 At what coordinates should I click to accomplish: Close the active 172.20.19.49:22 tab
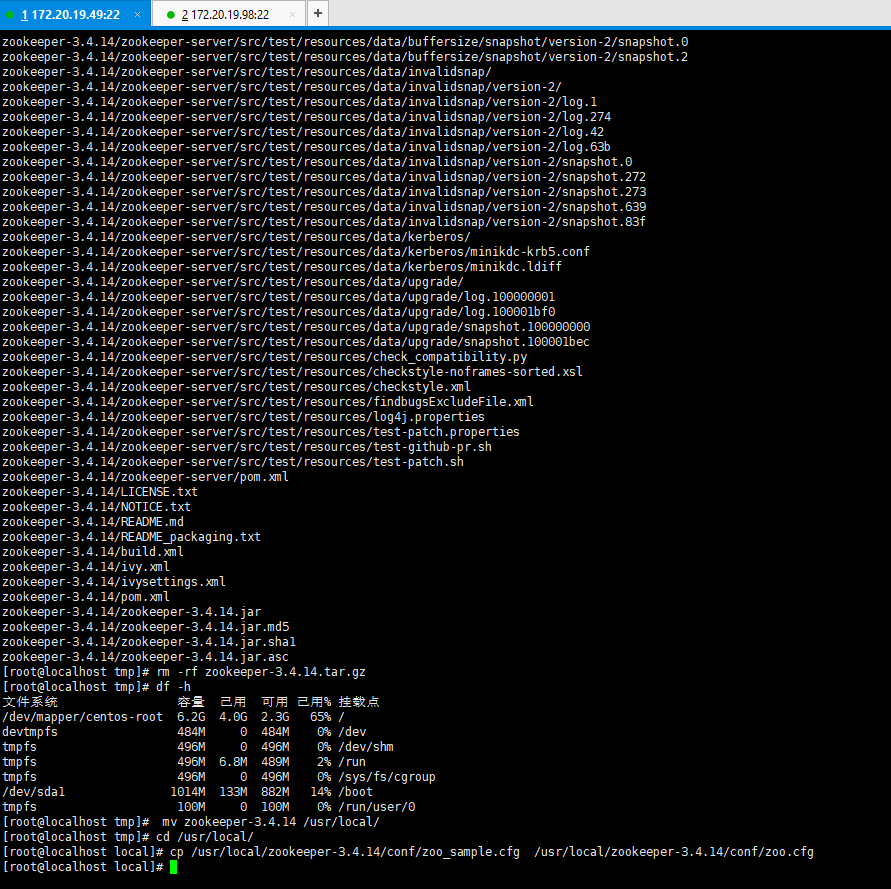click(x=136, y=14)
